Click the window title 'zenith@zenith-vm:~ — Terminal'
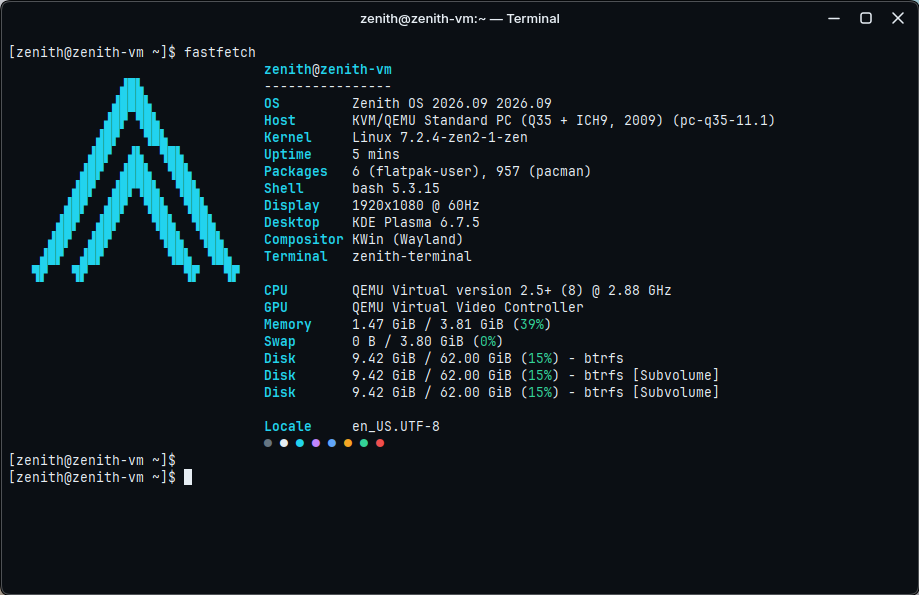 [x=460, y=19]
